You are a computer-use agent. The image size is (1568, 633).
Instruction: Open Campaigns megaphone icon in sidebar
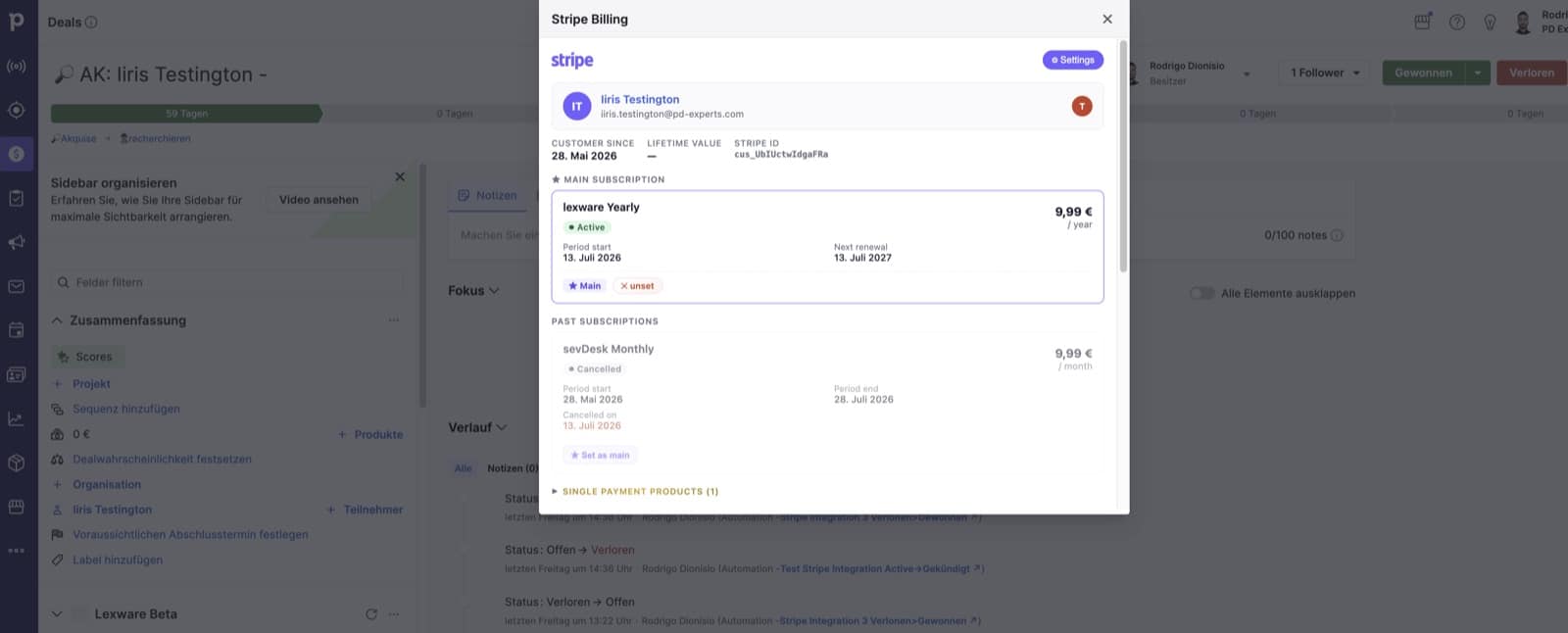(17, 242)
